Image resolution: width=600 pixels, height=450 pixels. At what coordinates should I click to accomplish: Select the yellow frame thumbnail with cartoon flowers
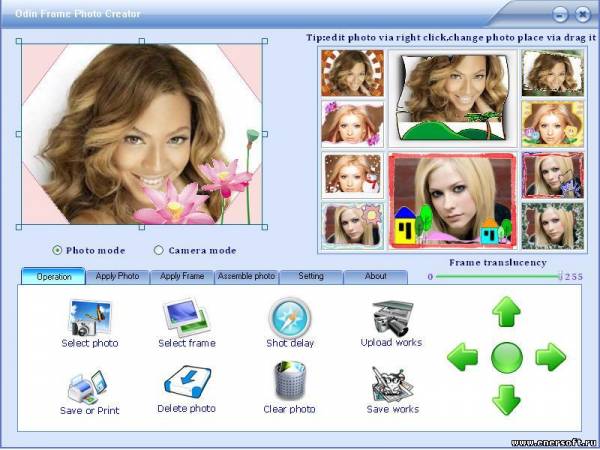tap(553, 124)
